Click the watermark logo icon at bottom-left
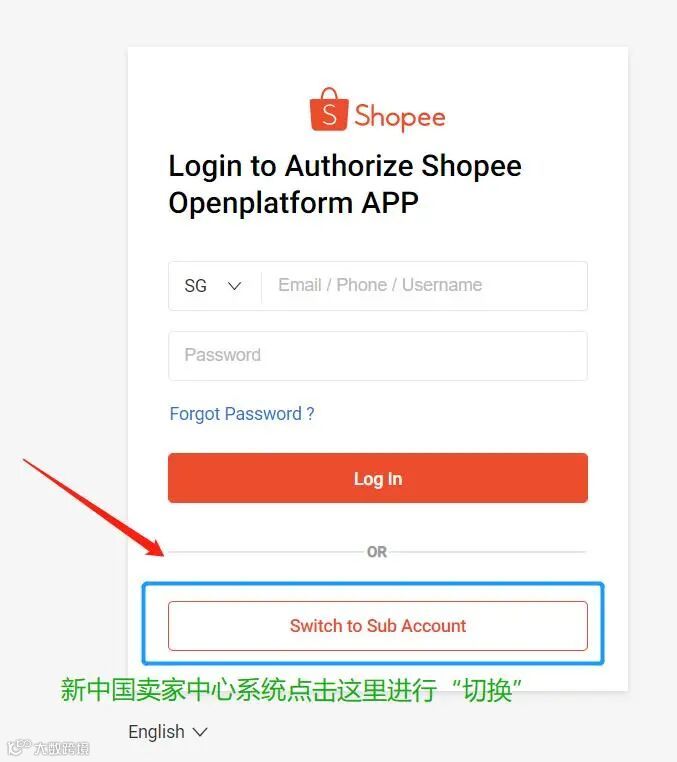The width and height of the screenshot is (677, 762). coord(18,747)
